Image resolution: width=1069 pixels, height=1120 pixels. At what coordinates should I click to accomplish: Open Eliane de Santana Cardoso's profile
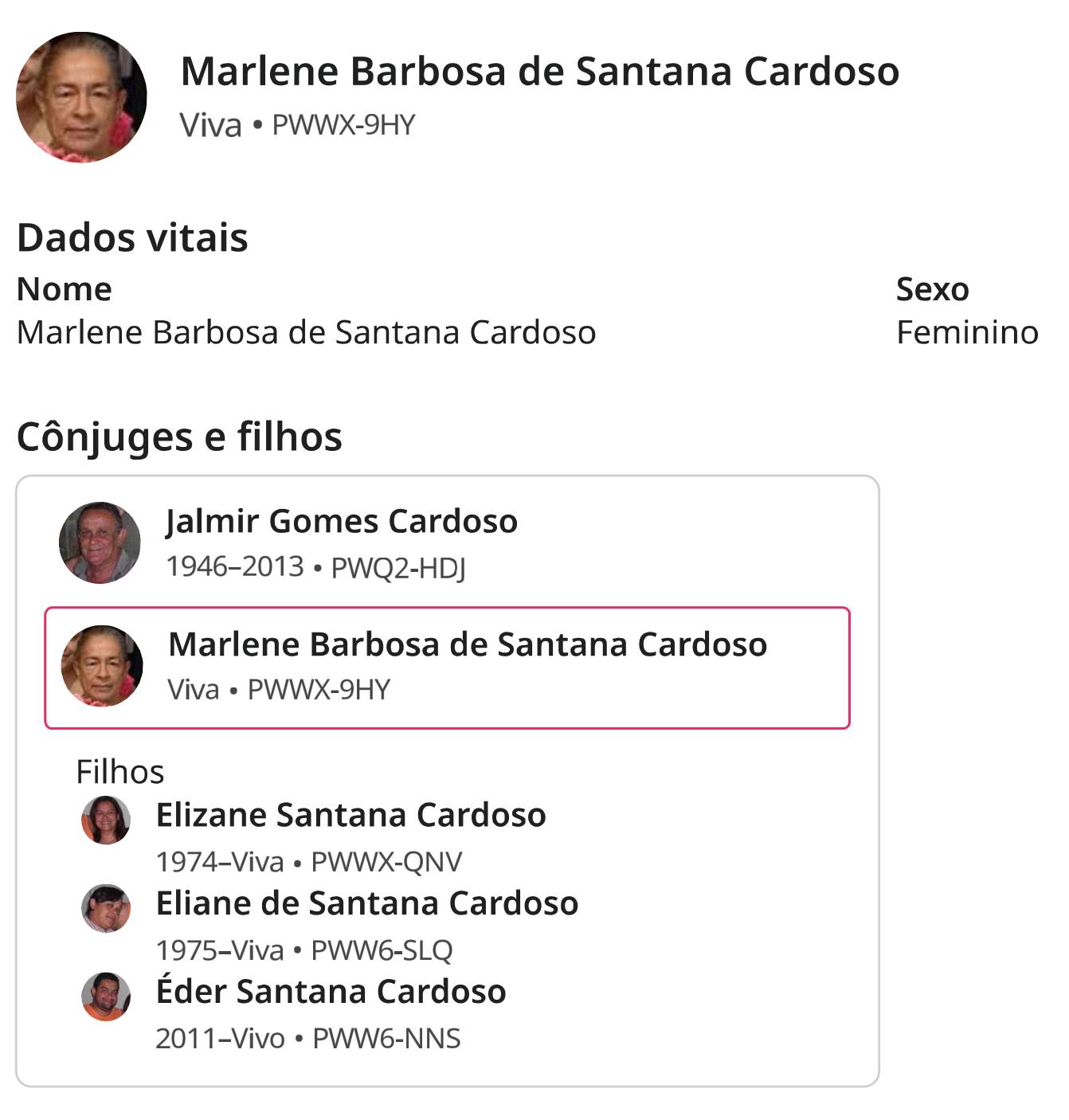(x=367, y=903)
